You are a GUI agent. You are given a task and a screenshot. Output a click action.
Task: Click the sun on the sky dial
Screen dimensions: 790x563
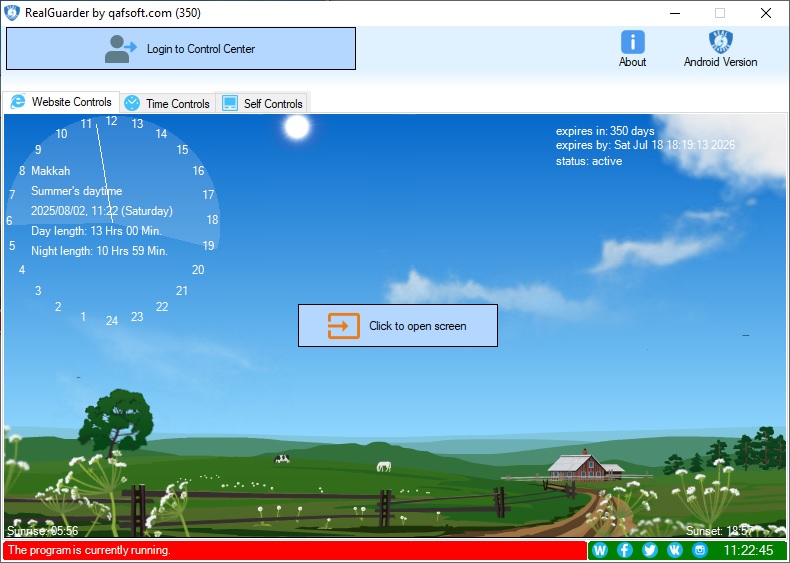(297, 127)
